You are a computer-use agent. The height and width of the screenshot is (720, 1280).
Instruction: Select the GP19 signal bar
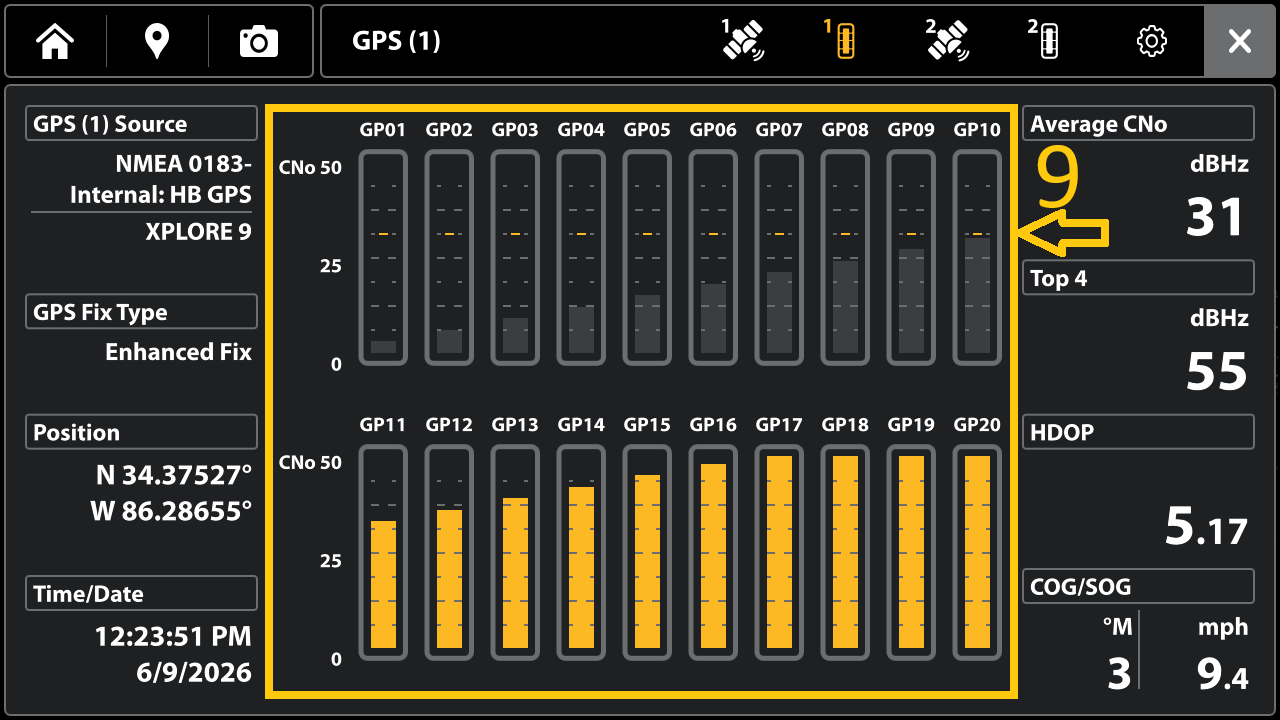[911, 552]
